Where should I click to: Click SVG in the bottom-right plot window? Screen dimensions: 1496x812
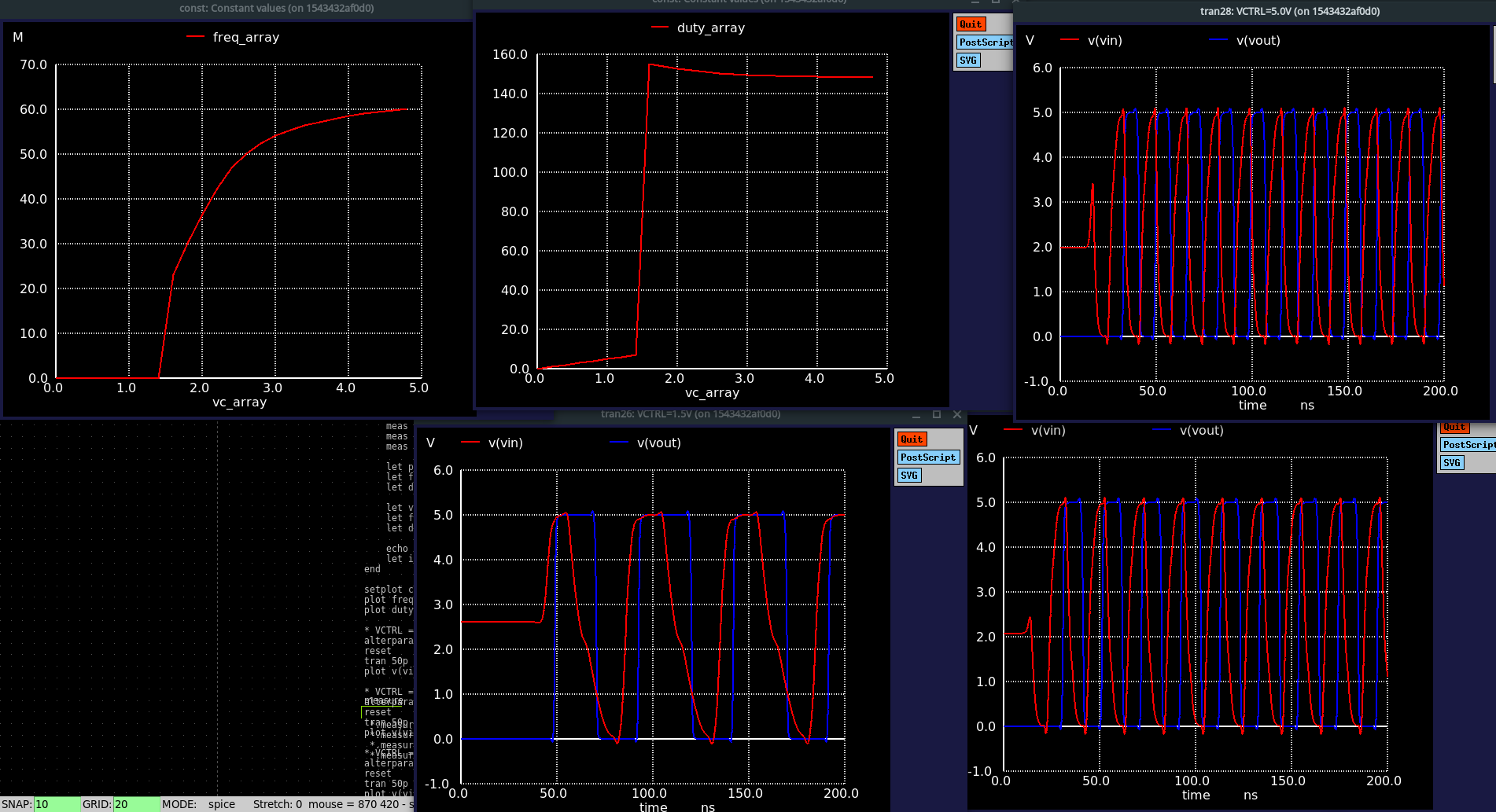point(1452,463)
